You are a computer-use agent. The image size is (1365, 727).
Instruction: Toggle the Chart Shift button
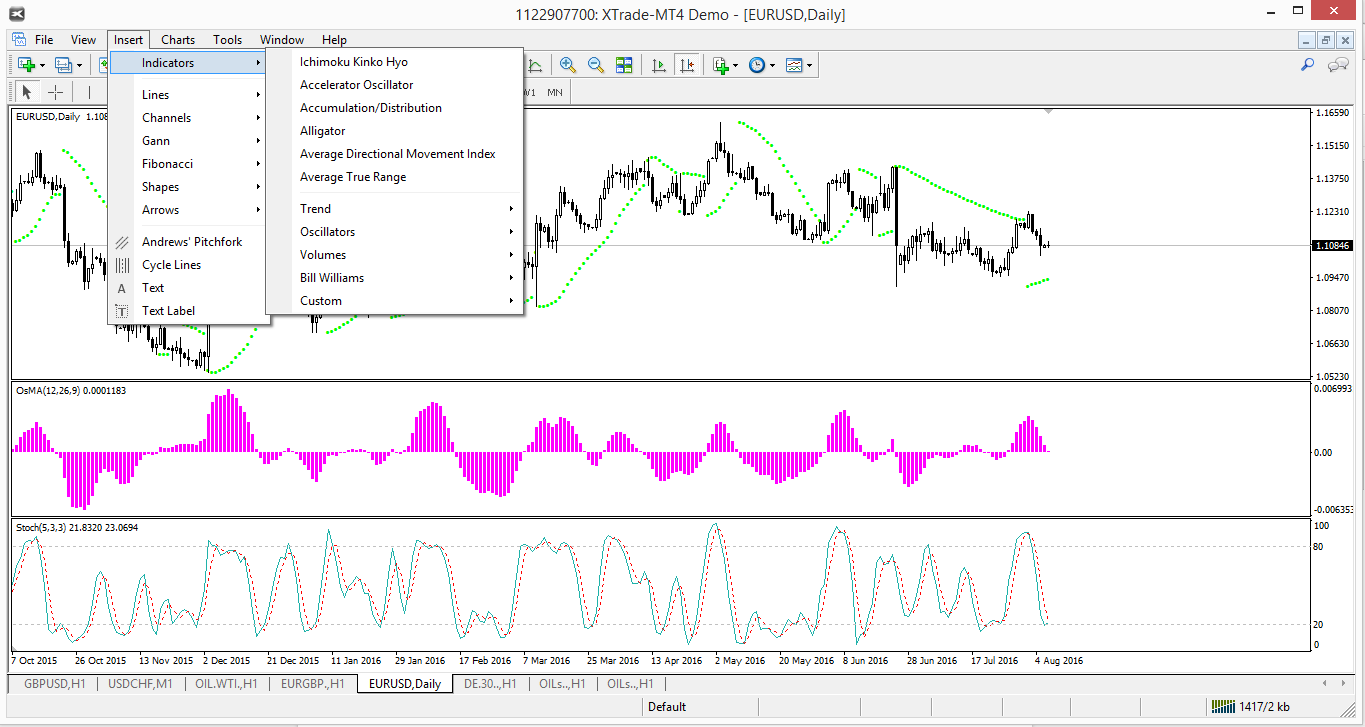pos(687,65)
